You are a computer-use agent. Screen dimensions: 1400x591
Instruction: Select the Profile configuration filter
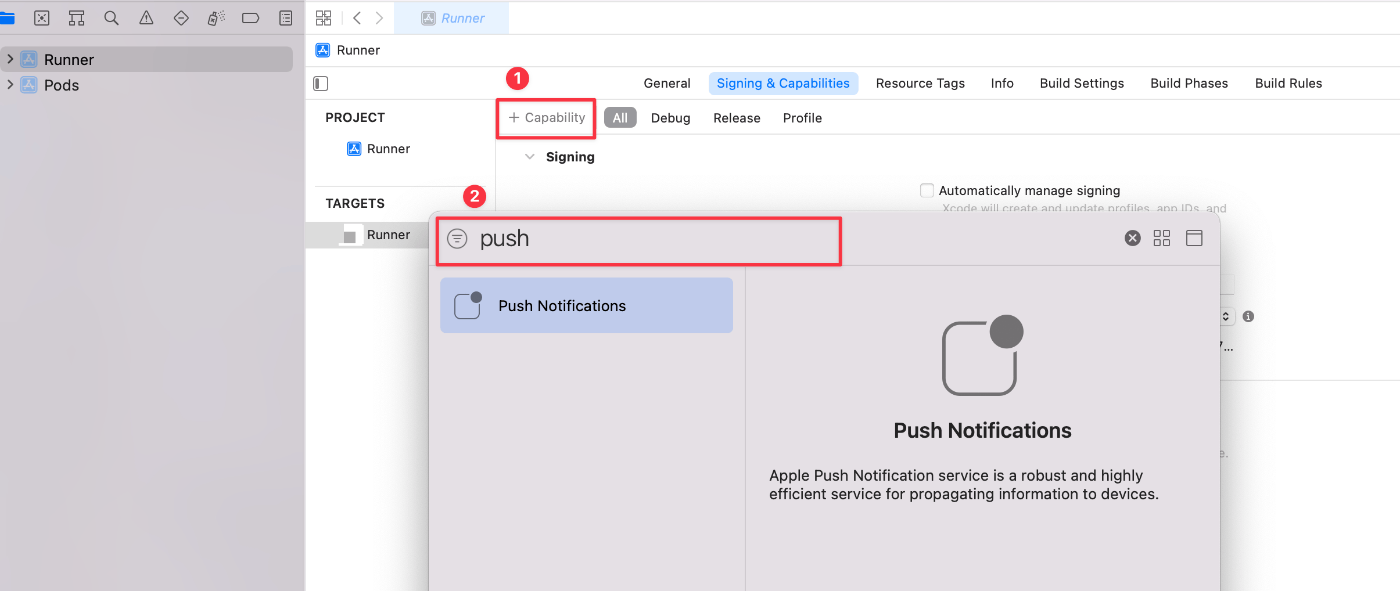point(802,118)
